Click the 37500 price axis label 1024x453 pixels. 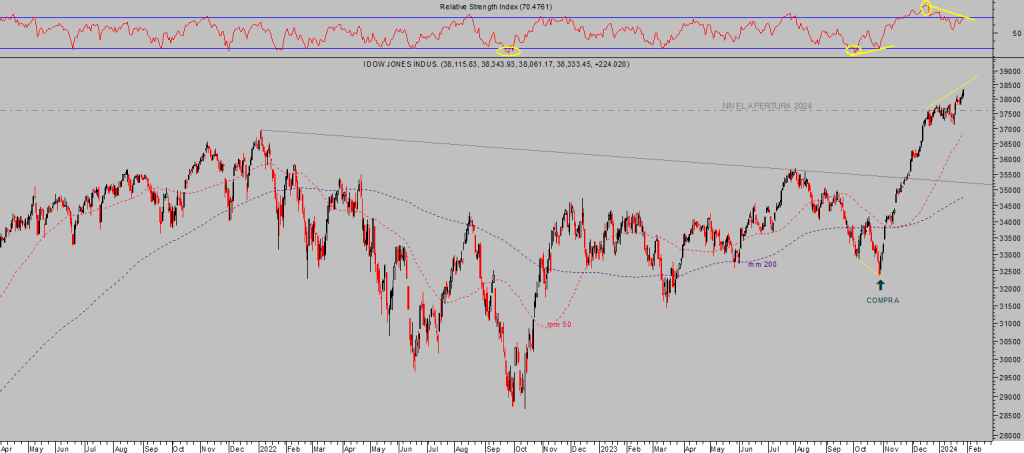click(1009, 115)
